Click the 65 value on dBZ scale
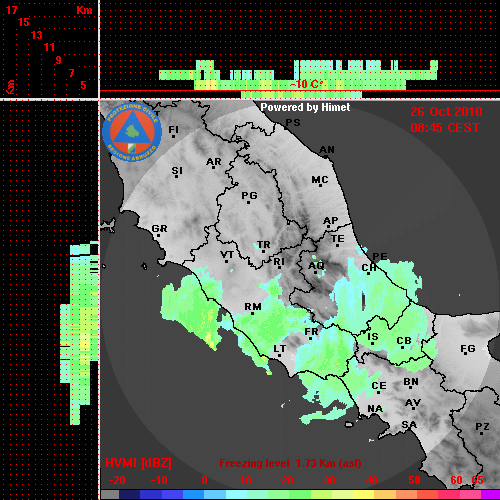Screen dimensions: 500x500 pyautogui.click(x=477, y=480)
